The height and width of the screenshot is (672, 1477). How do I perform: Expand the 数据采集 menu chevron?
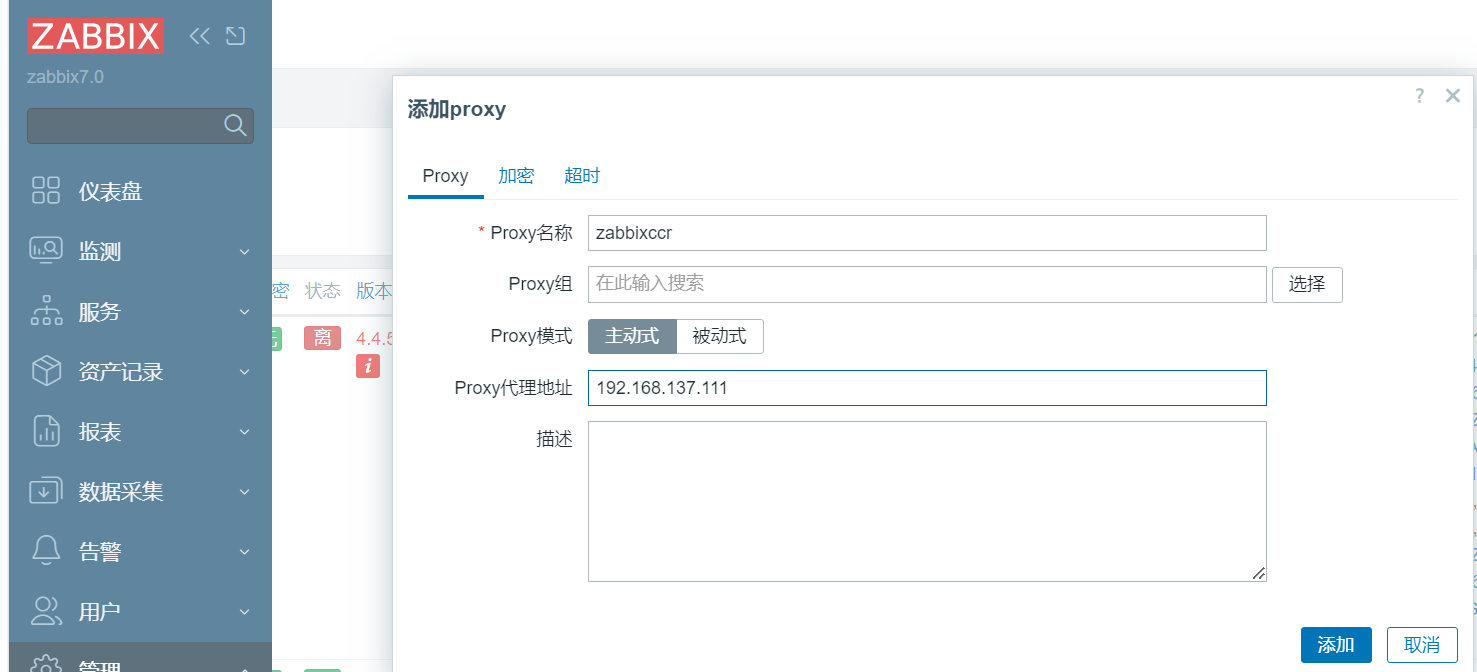pyautogui.click(x=245, y=492)
